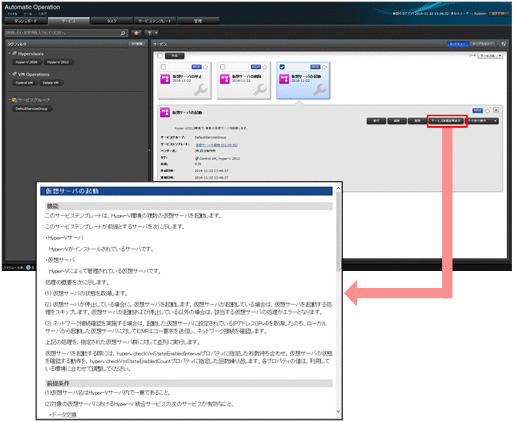Open the ヘルプ menu

[x=42, y=14]
